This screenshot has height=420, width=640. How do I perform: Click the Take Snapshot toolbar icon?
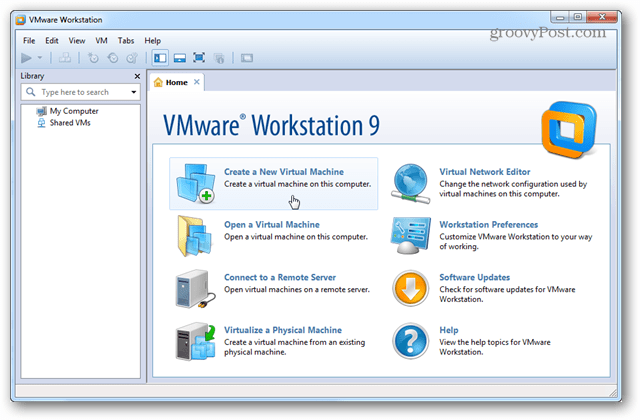pos(93,58)
